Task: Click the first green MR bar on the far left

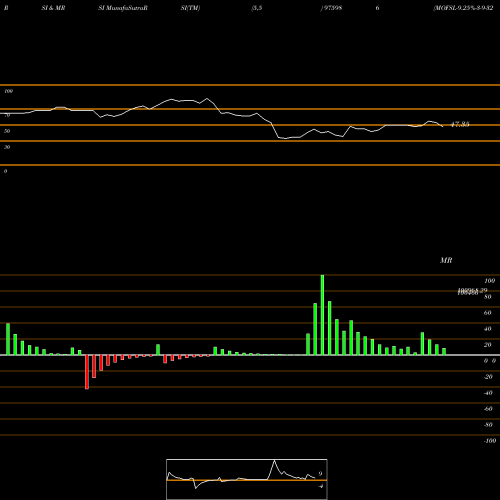Action: click(8, 339)
